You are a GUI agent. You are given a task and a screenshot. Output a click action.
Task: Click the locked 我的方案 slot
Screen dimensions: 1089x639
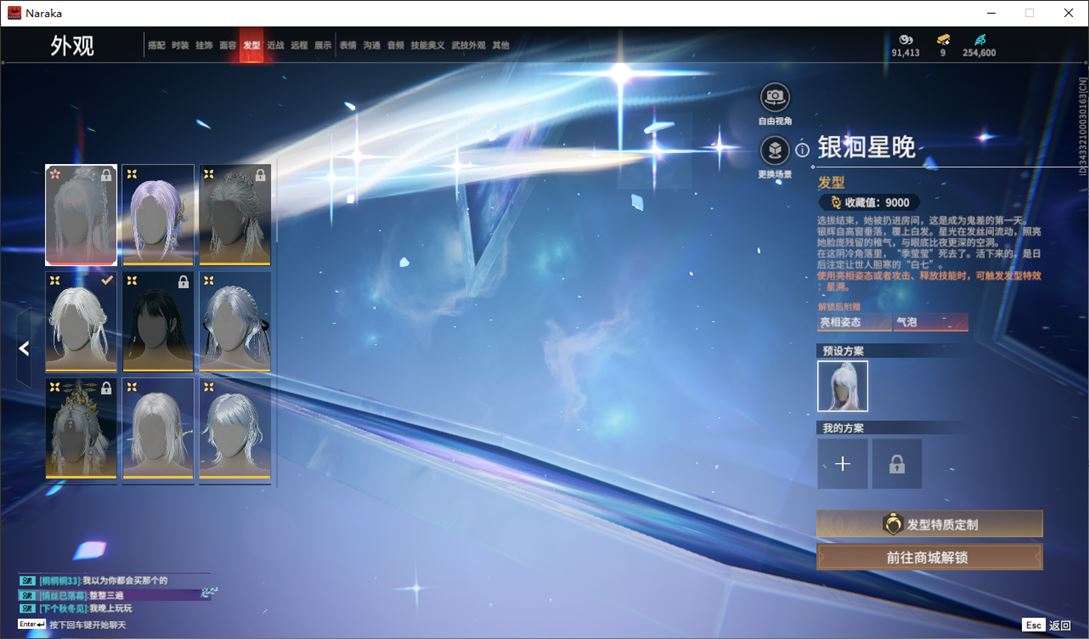click(897, 463)
